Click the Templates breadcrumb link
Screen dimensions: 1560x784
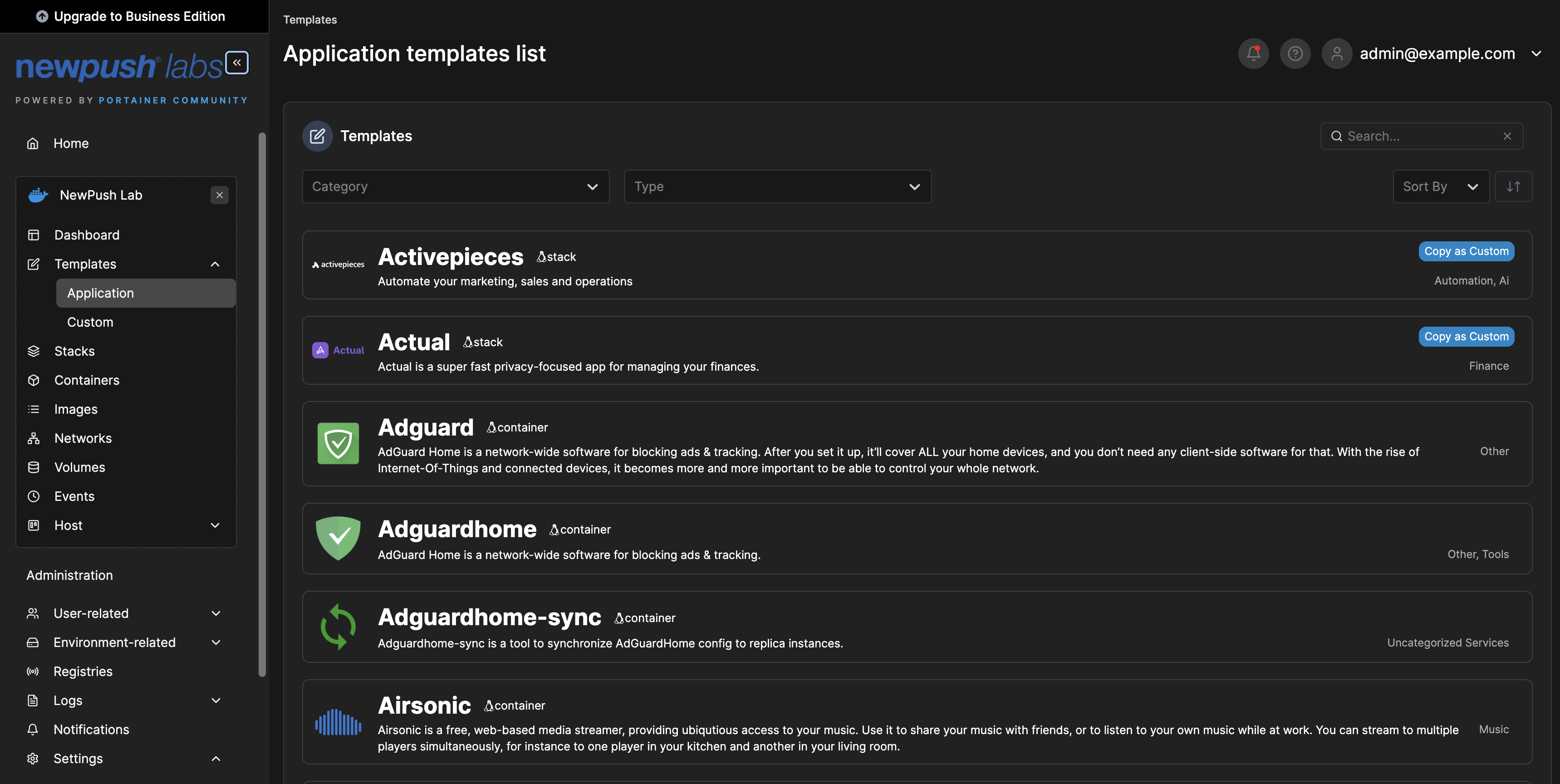pyautogui.click(x=310, y=20)
